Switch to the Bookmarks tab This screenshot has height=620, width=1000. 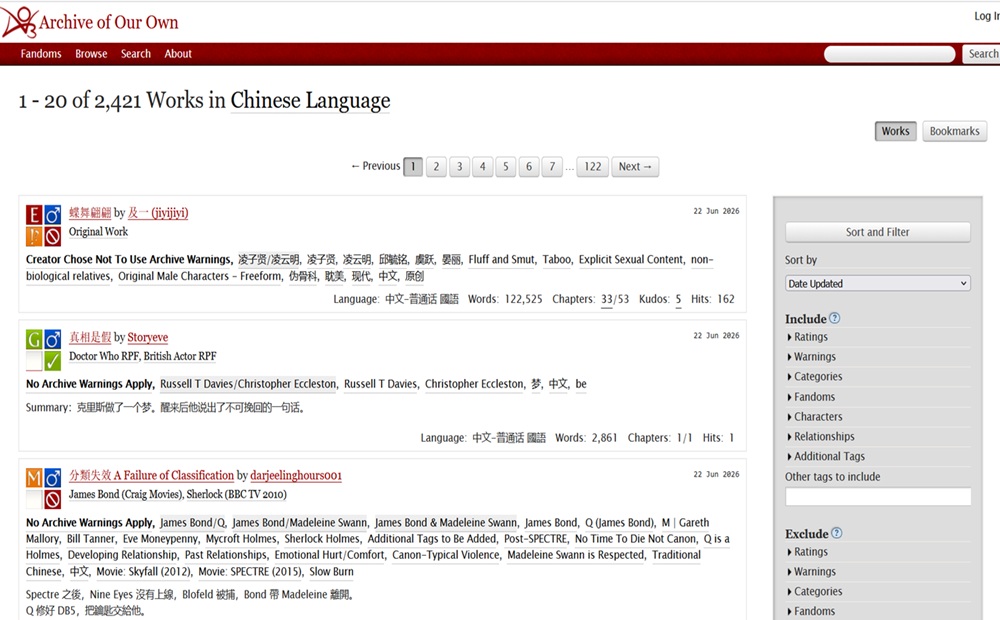(954, 131)
